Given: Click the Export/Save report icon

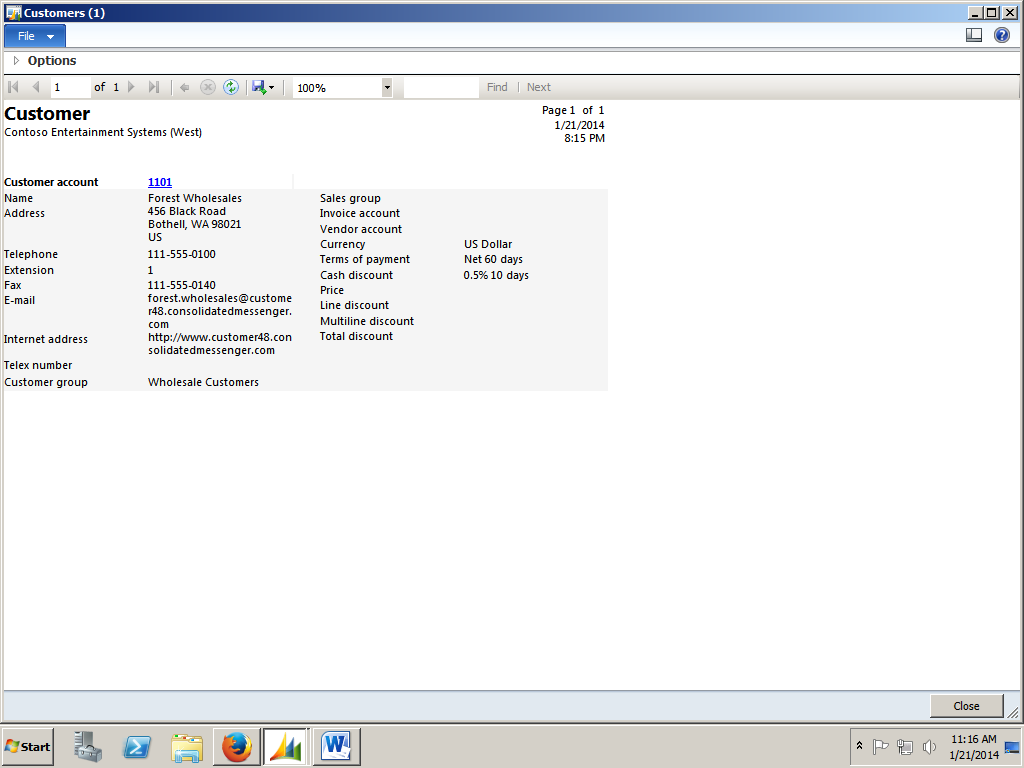Looking at the screenshot, I should click(257, 87).
